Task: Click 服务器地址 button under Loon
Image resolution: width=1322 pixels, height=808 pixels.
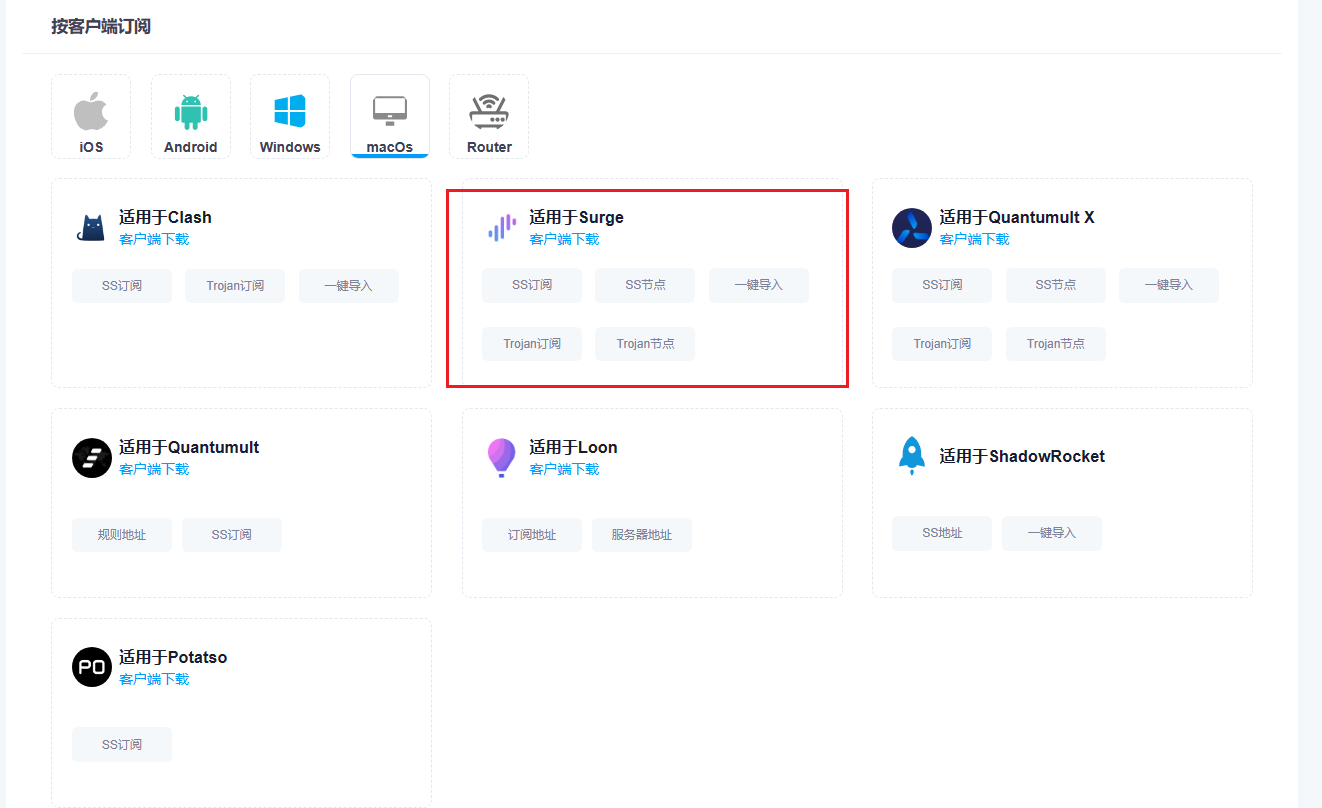Action: 641,535
